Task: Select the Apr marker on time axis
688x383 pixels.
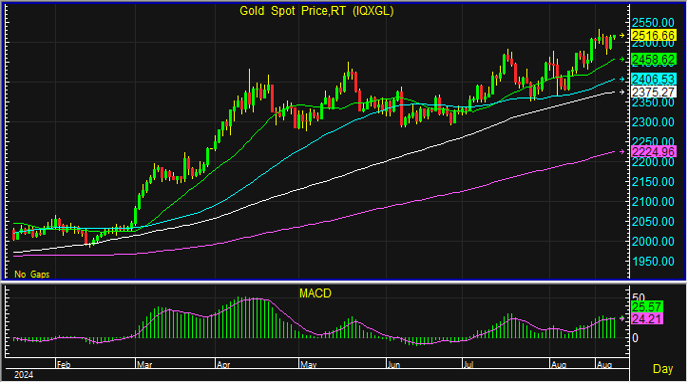Action: click(x=223, y=365)
